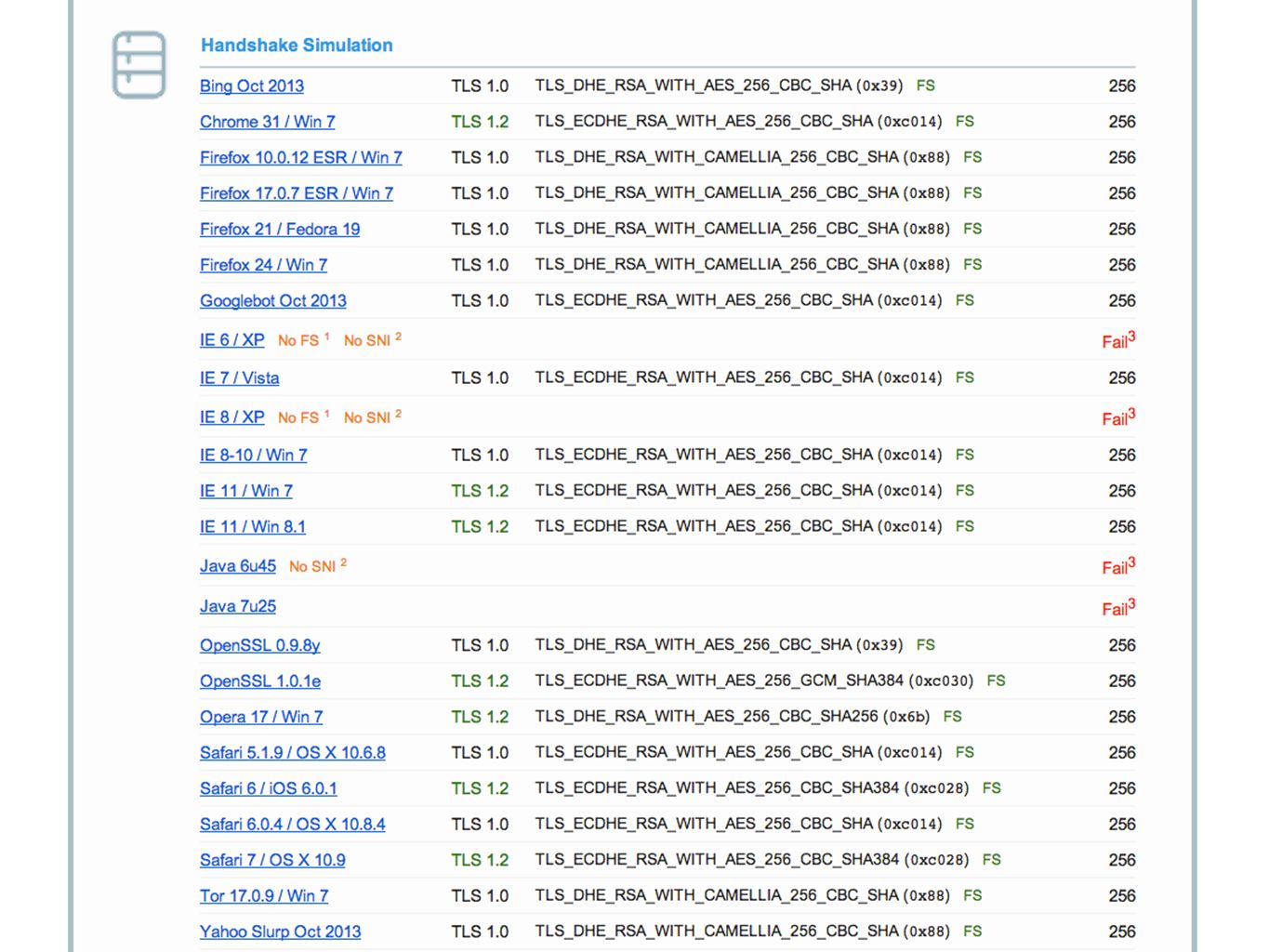Click the Fail result for Java 7u25
This screenshot has height=952, width=1269.
pos(1118,607)
